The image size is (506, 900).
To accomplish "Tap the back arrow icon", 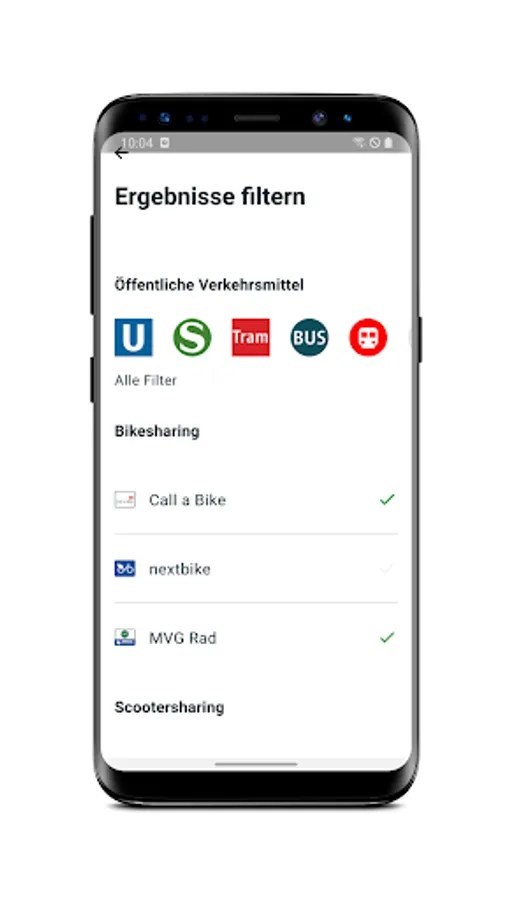I will pos(121,153).
